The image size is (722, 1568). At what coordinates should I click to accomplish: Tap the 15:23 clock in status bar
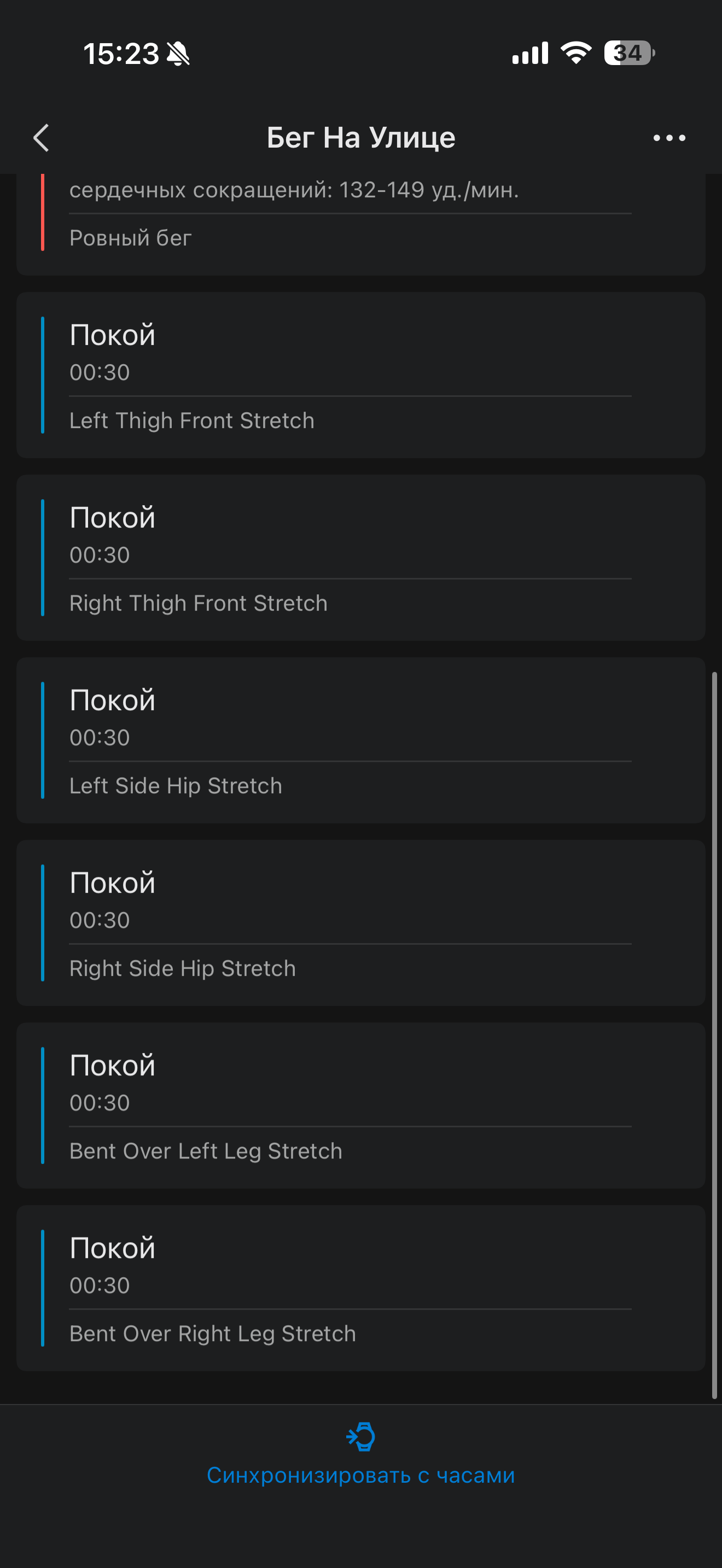[x=121, y=54]
